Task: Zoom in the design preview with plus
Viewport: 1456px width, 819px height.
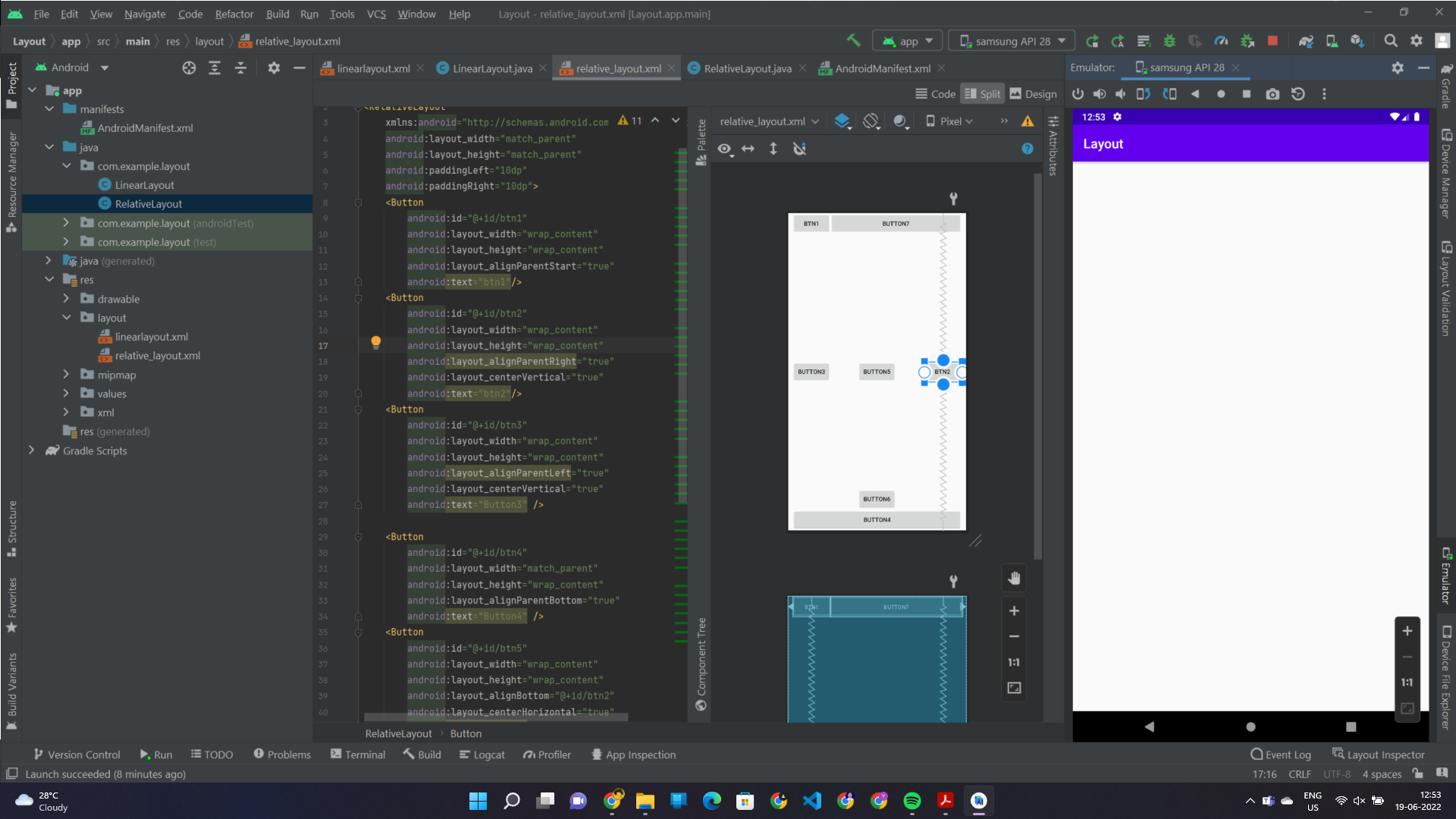Action: [x=1014, y=610]
